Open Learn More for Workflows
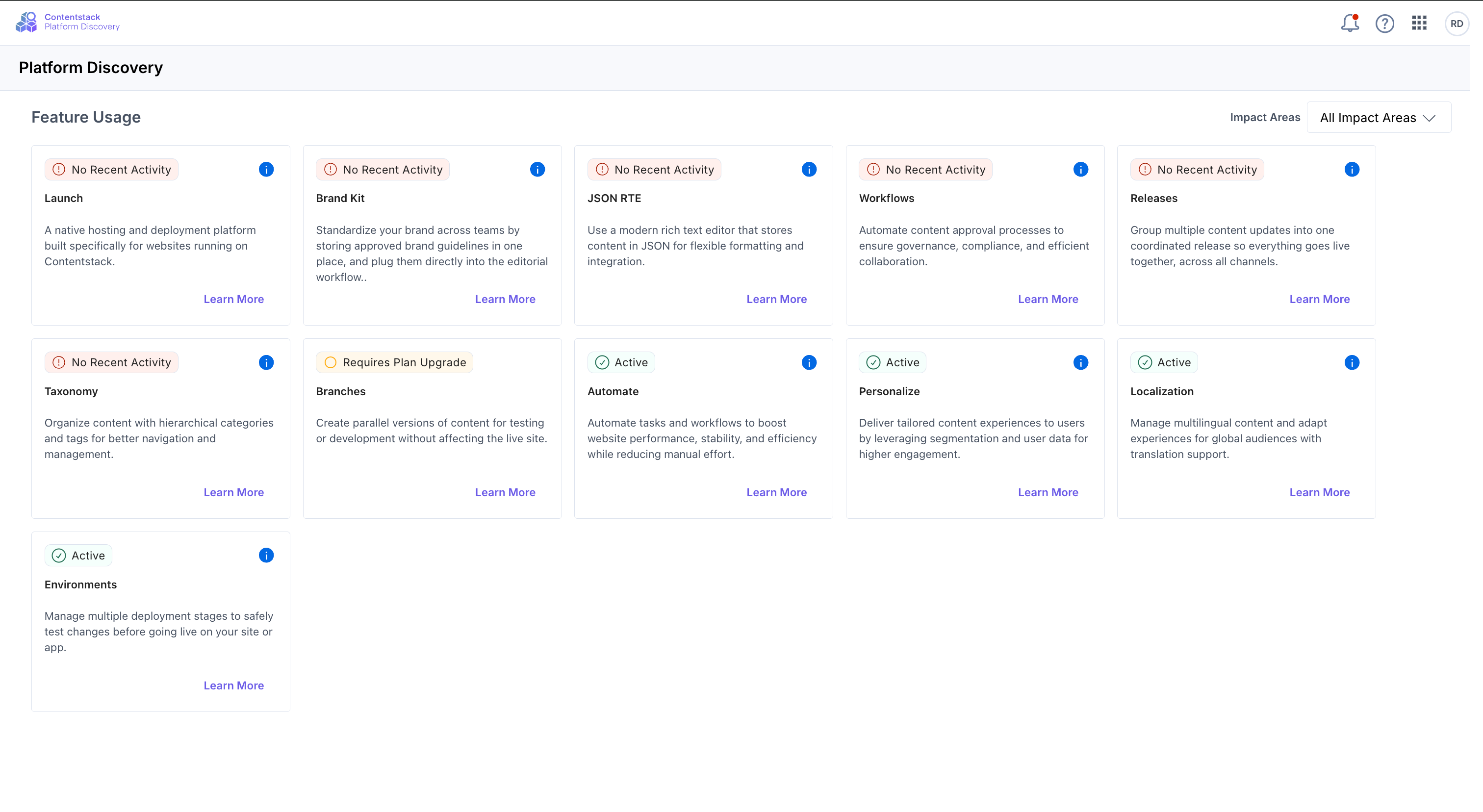This screenshot has height=812, width=1483. [1048, 299]
